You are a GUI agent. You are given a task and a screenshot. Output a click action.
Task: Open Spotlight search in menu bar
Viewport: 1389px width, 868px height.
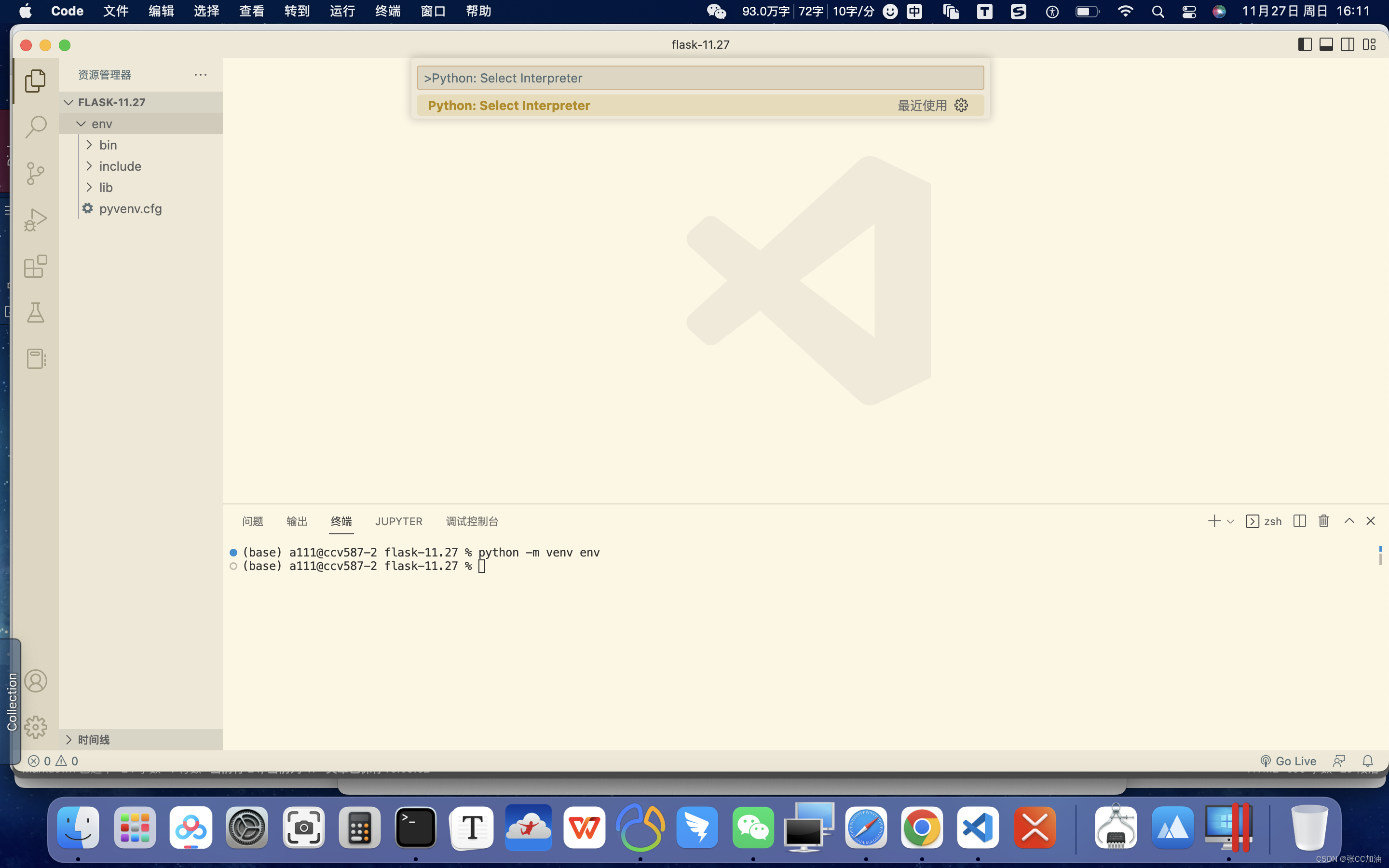[x=1157, y=12]
